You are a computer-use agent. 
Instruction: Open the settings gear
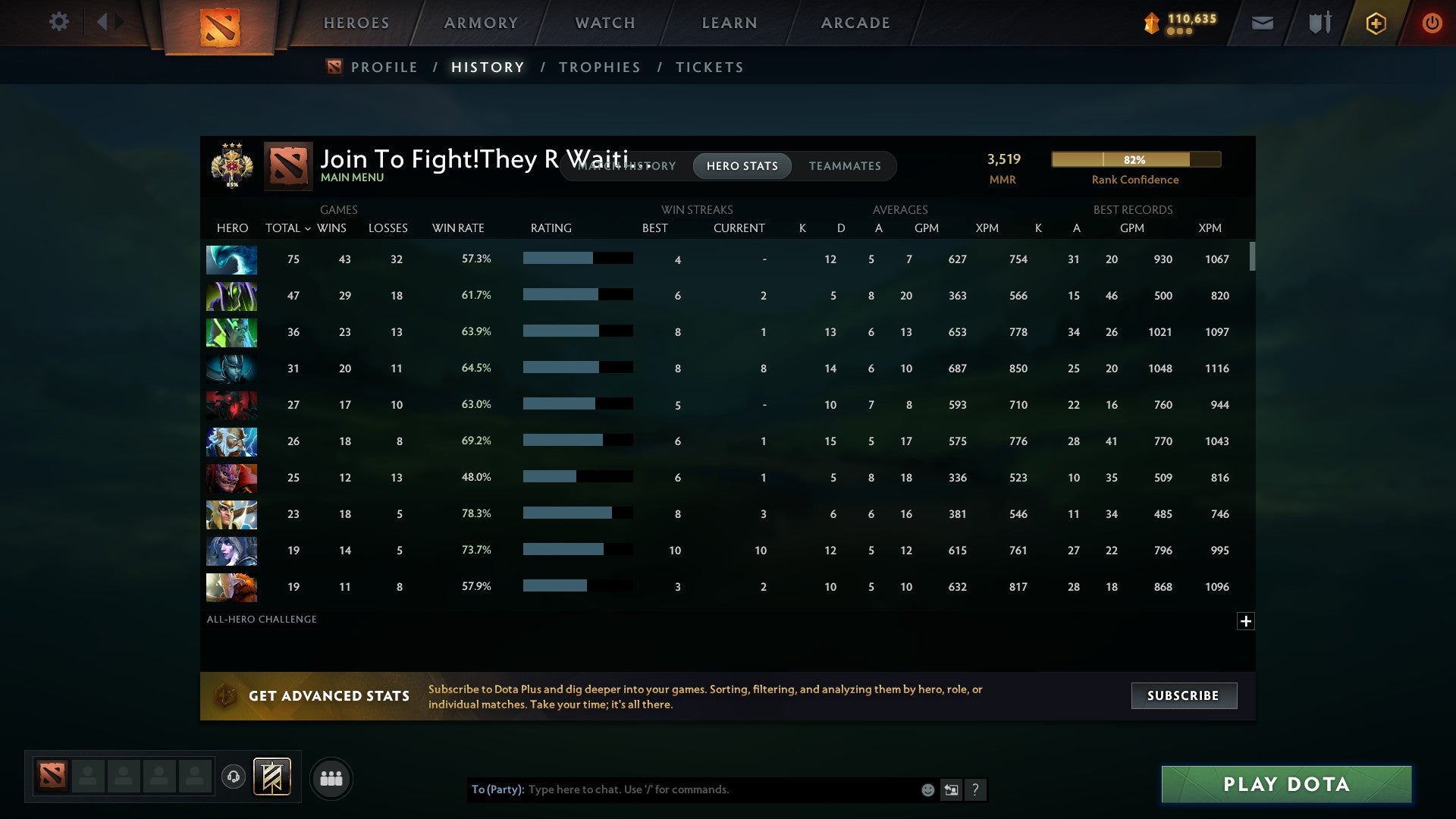[59, 21]
